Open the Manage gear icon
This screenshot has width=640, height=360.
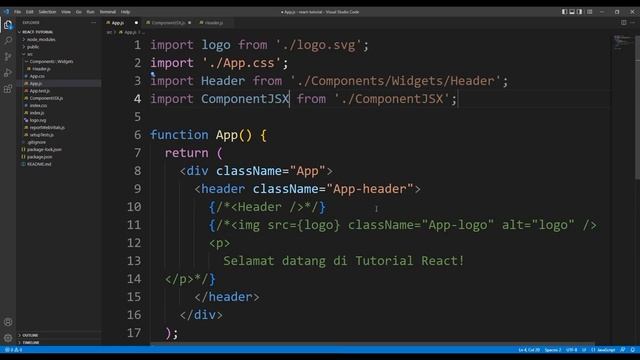(8, 338)
